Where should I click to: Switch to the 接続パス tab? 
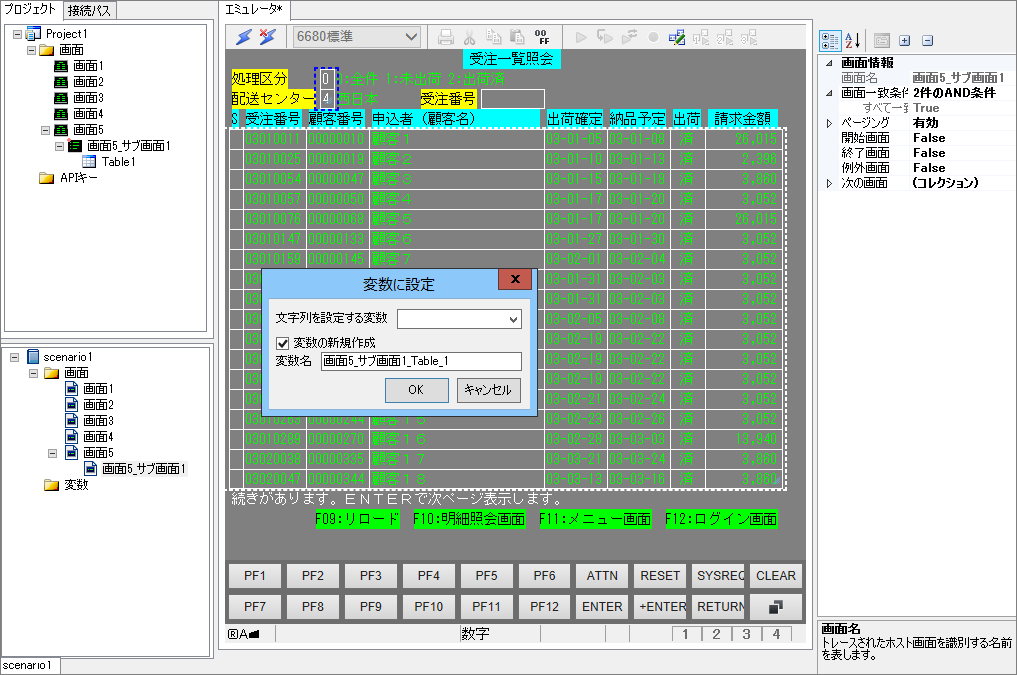coord(90,10)
